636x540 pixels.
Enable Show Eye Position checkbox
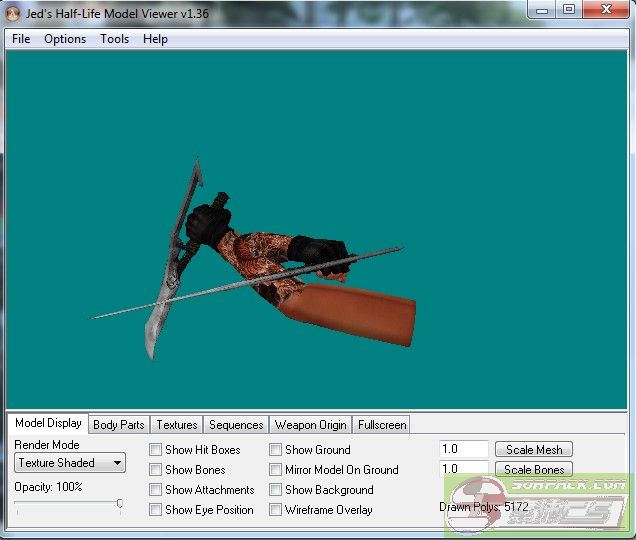click(155, 509)
